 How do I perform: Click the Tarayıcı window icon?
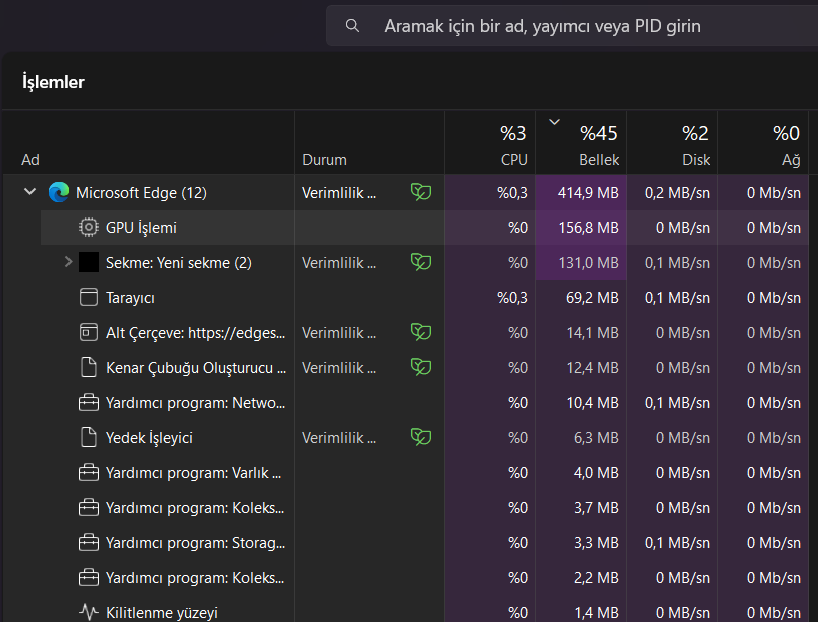pyautogui.click(x=89, y=297)
